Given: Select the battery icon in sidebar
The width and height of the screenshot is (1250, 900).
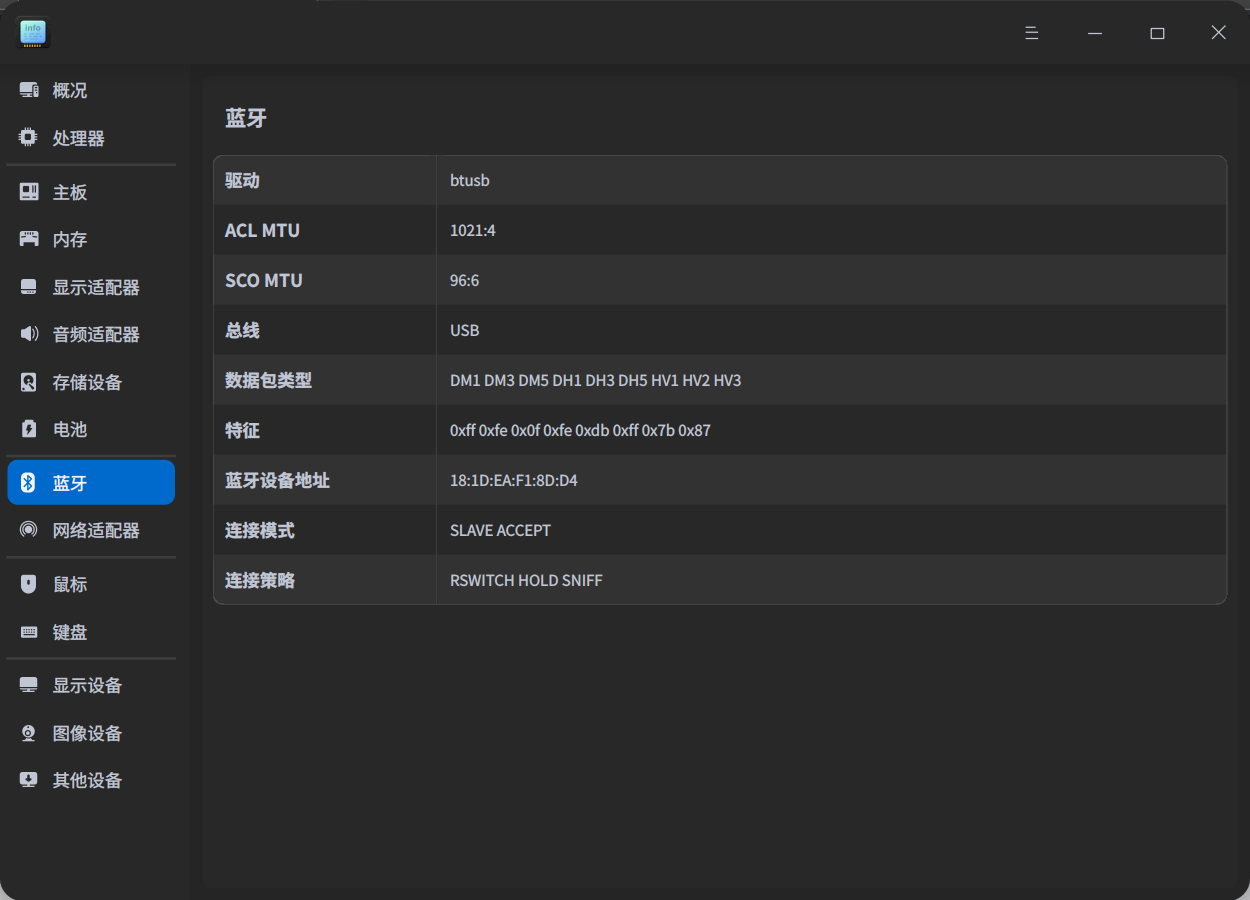Looking at the screenshot, I should tap(29, 429).
